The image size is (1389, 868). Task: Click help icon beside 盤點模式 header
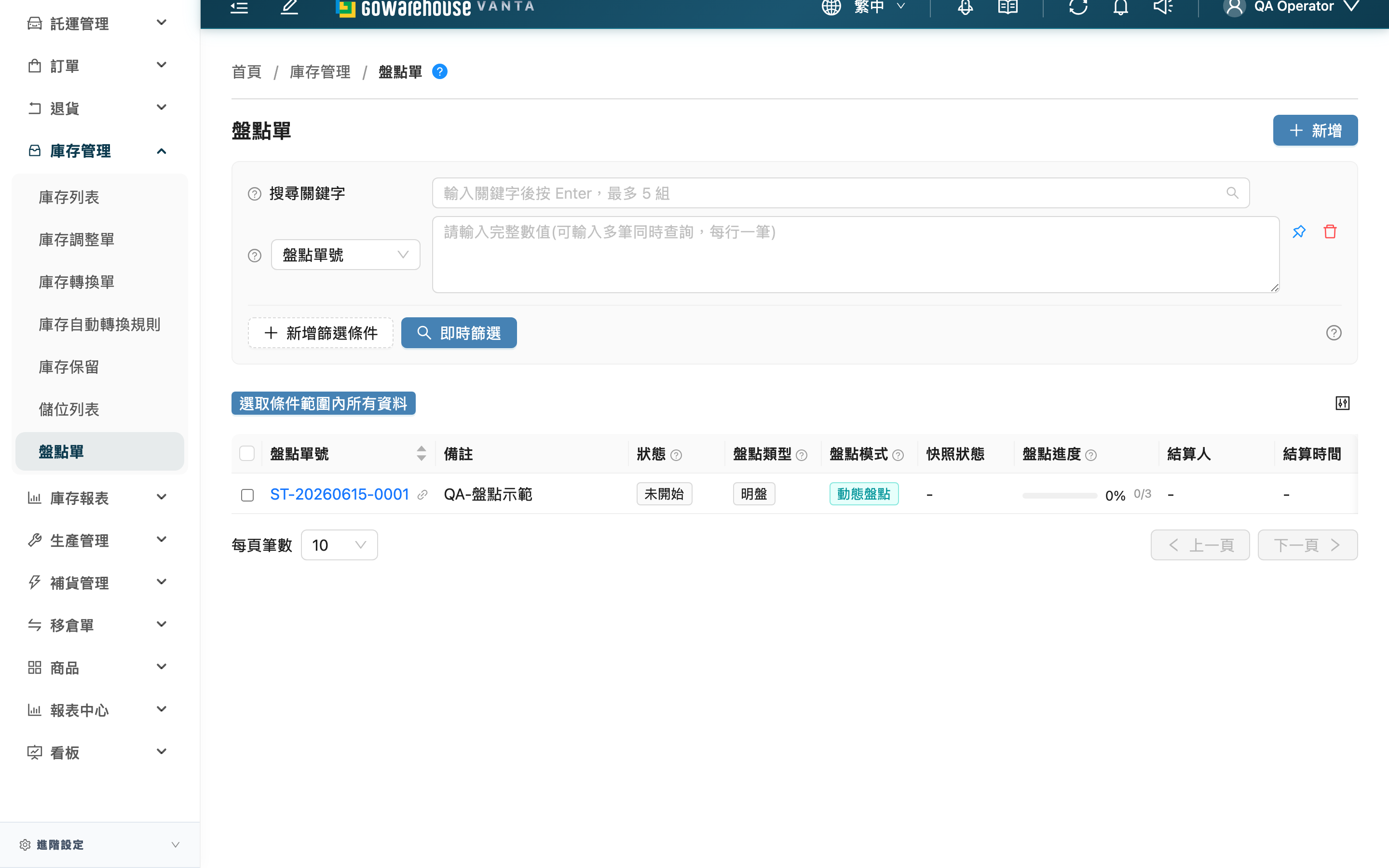click(x=898, y=455)
